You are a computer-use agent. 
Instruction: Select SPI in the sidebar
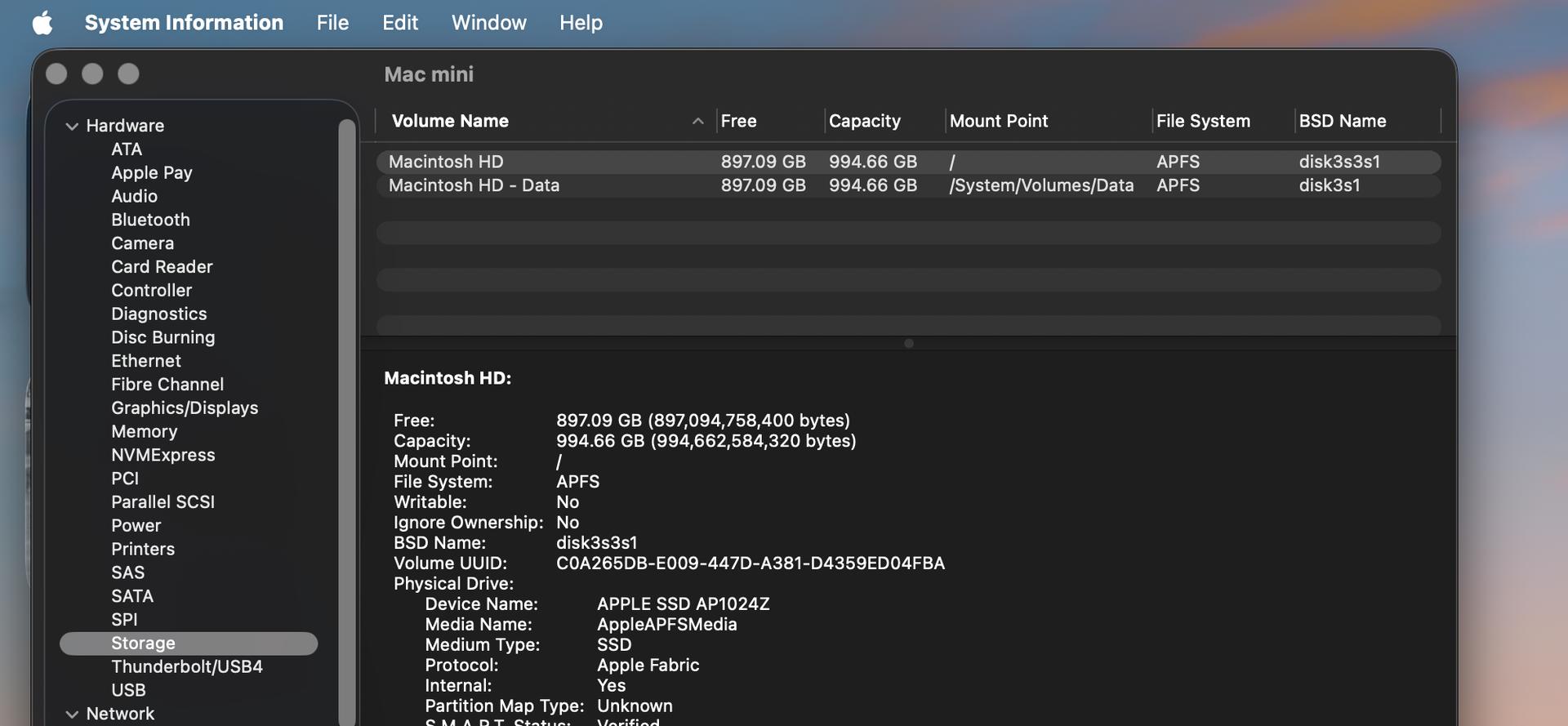click(124, 621)
